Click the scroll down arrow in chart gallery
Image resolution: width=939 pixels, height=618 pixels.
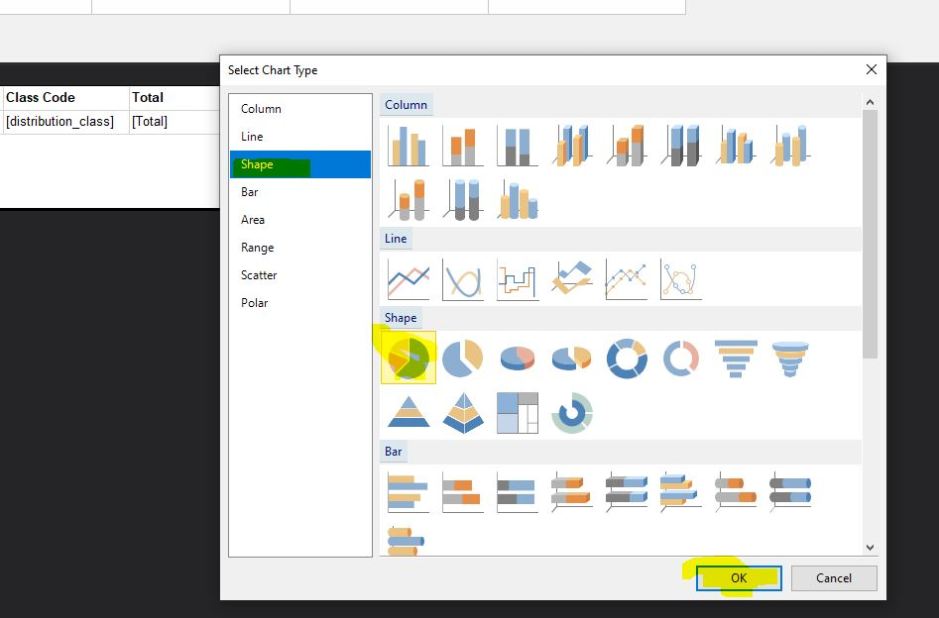pos(870,547)
